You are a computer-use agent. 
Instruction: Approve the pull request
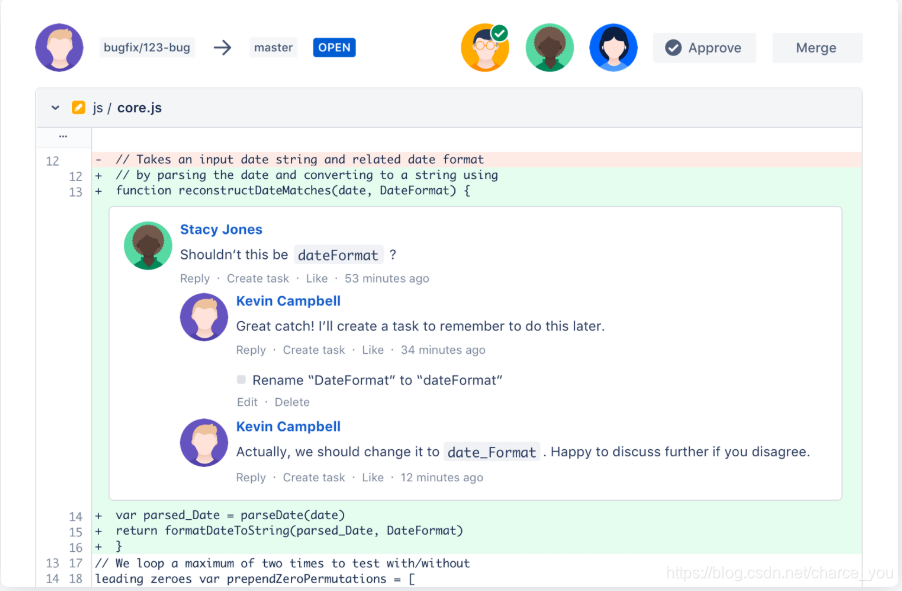(x=704, y=48)
